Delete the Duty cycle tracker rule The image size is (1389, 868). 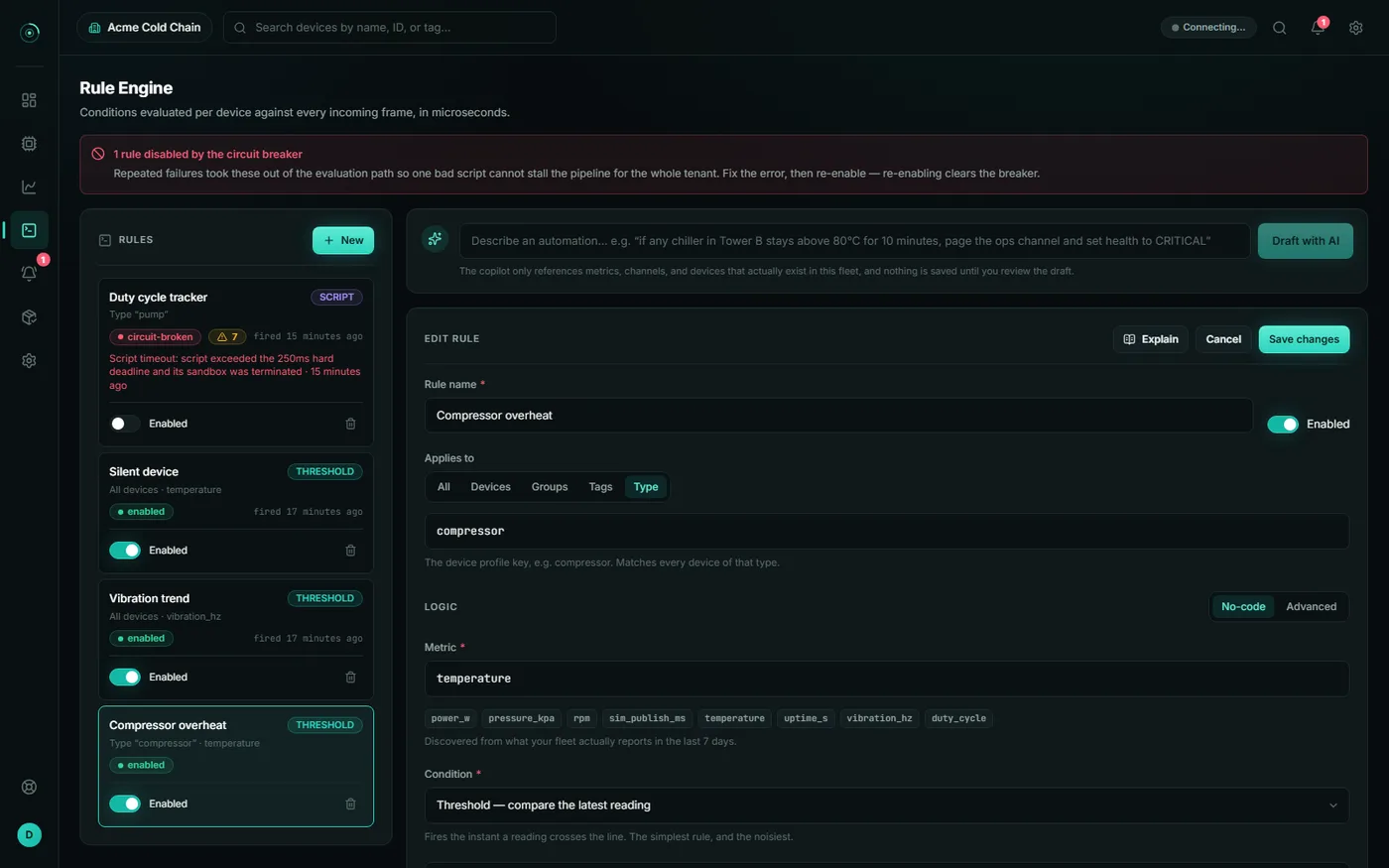click(350, 424)
